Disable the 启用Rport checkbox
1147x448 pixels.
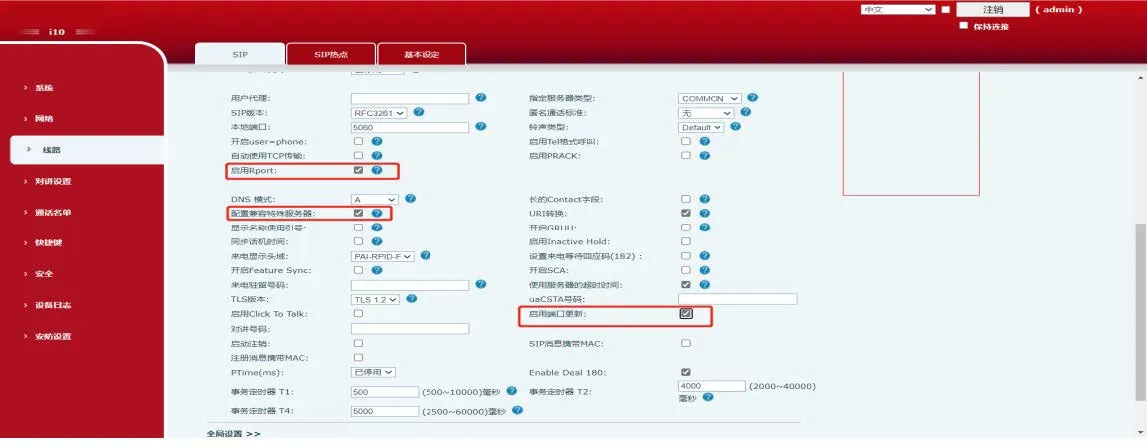click(358, 170)
